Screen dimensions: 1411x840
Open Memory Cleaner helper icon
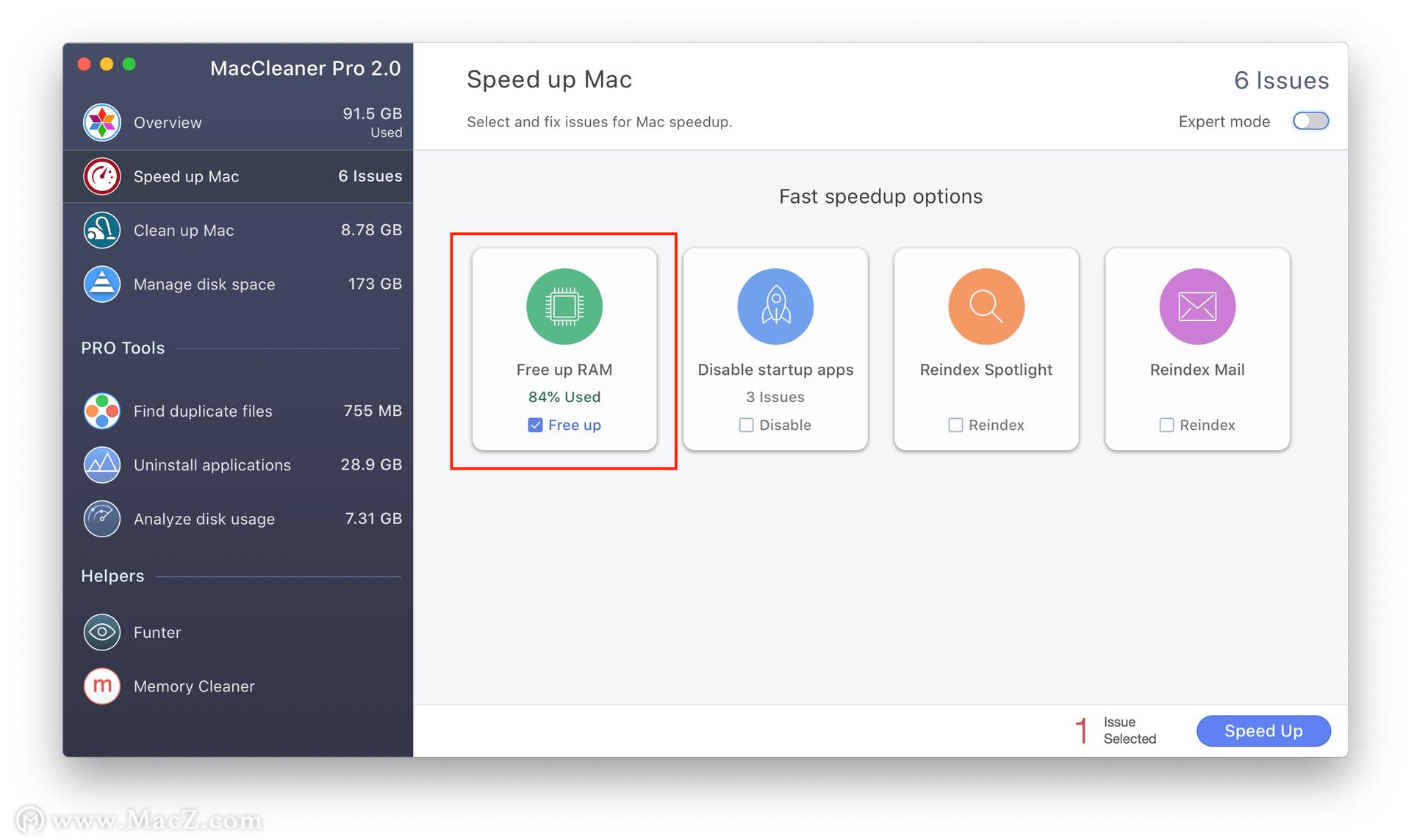pos(102,686)
